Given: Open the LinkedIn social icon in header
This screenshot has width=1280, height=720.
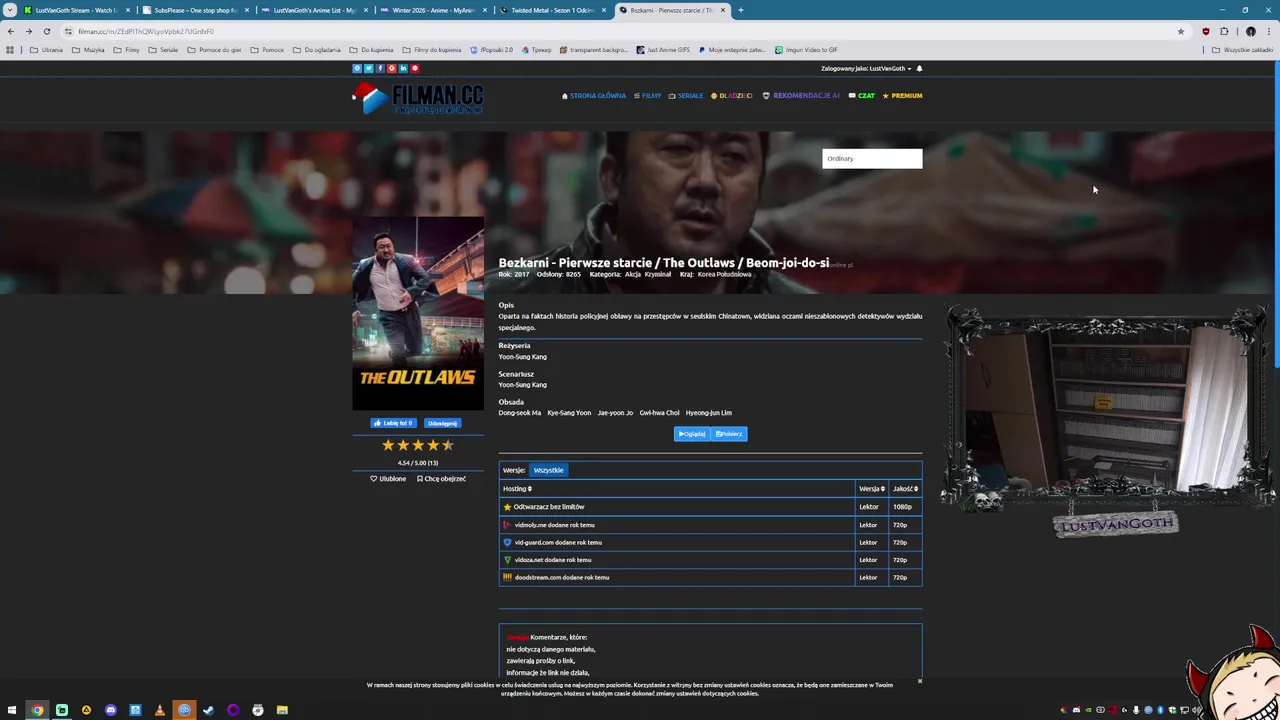Looking at the screenshot, I should coord(403,68).
